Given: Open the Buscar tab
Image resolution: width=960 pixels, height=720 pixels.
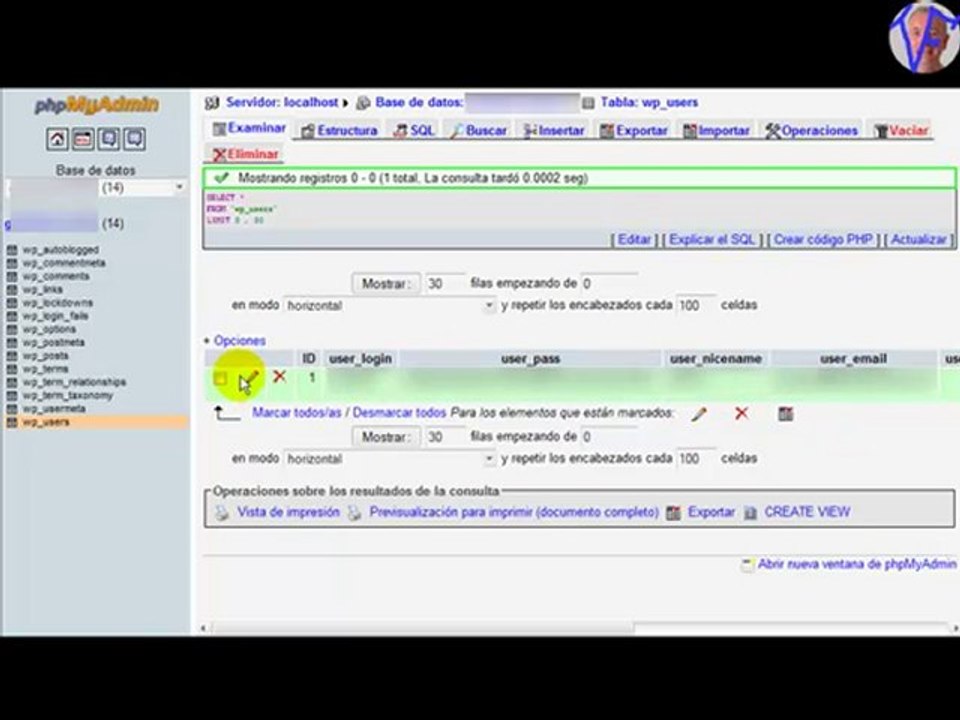Looking at the screenshot, I should [479, 130].
